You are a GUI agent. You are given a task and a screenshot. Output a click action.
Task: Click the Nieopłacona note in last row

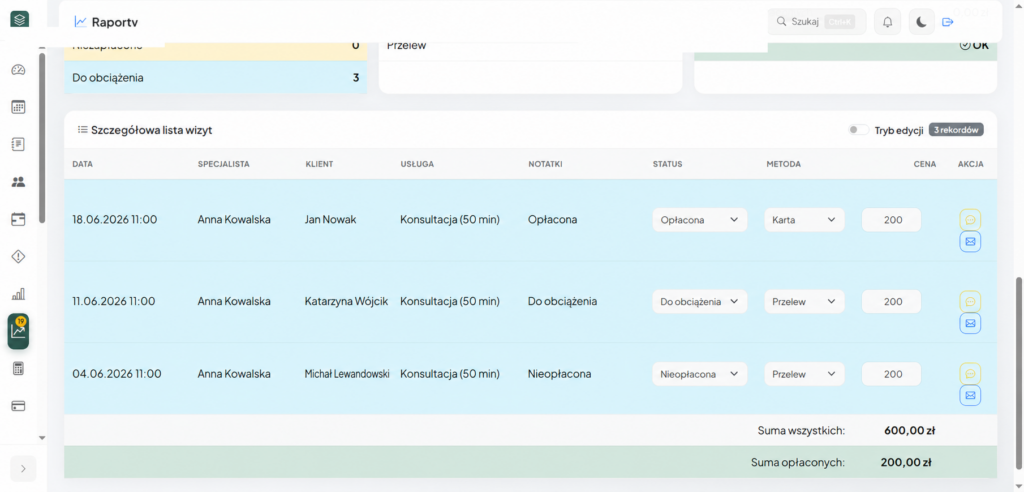point(560,374)
